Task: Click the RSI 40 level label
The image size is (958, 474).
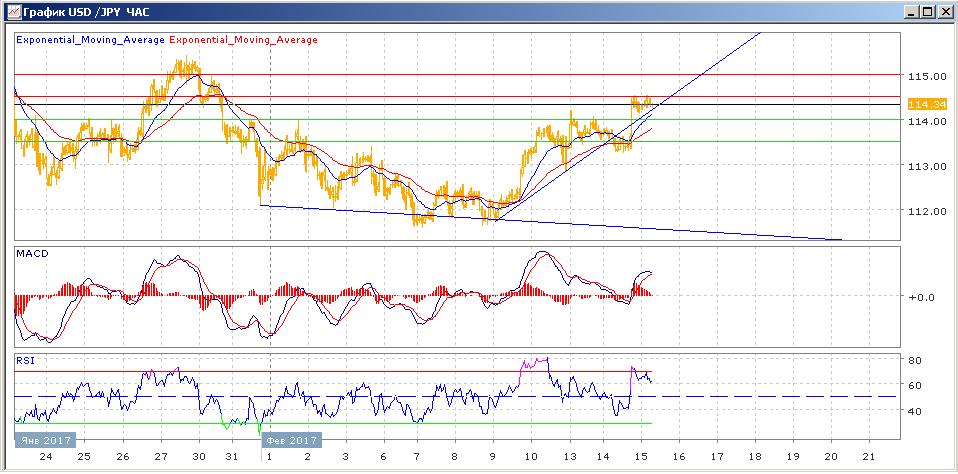Action: click(x=913, y=410)
